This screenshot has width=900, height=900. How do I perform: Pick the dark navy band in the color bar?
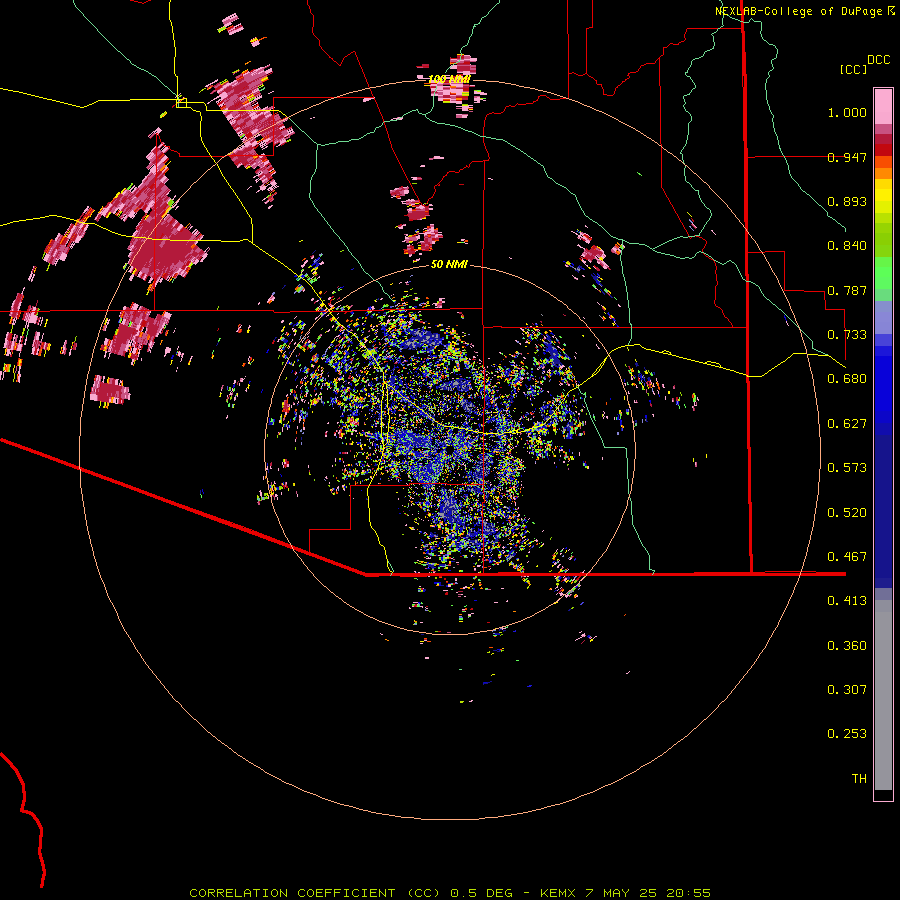pos(883,505)
